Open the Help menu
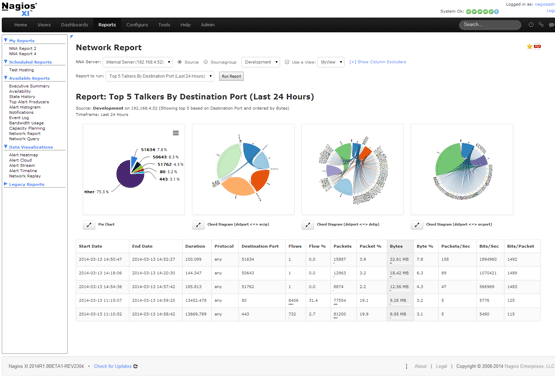This screenshot has width=555, height=376. 185,25
